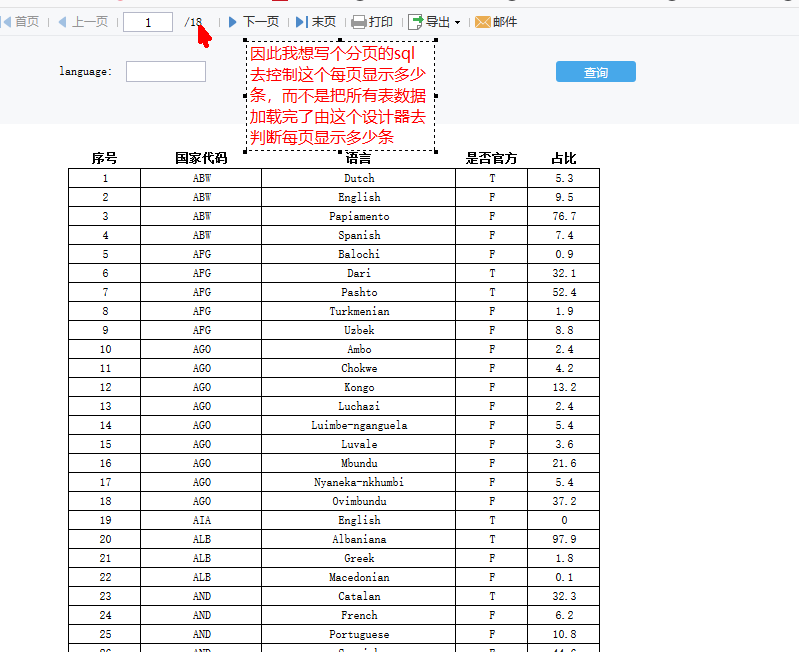Click the 导出 export icon
Screen dimensions: 799x652
pos(415,22)
